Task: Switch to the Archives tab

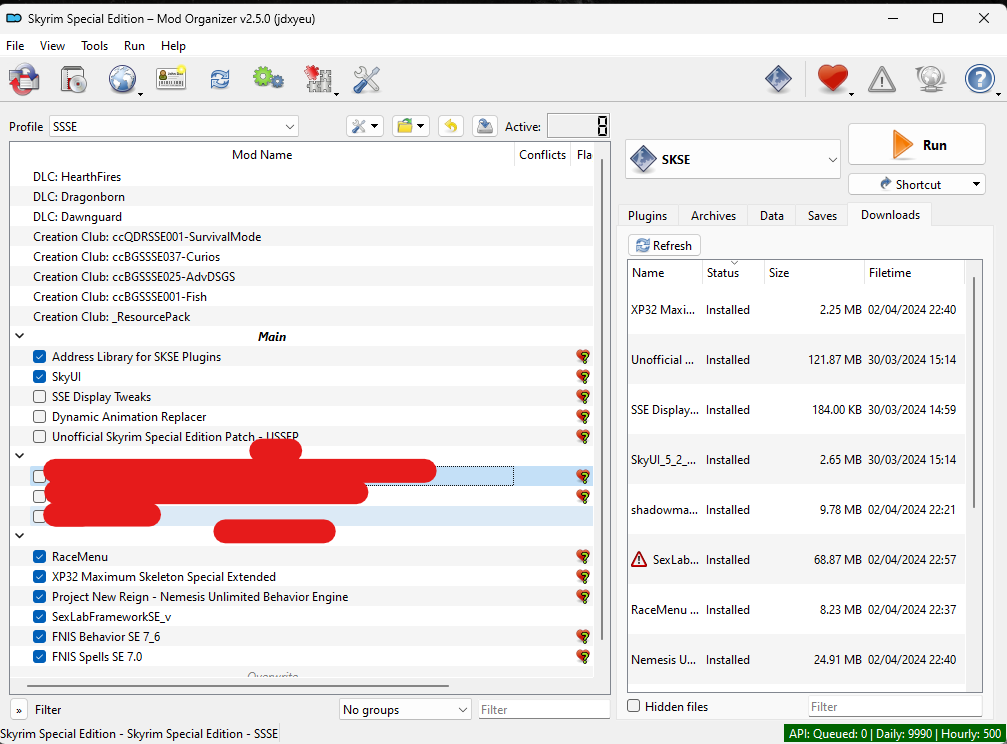Action: click(714, 216)
